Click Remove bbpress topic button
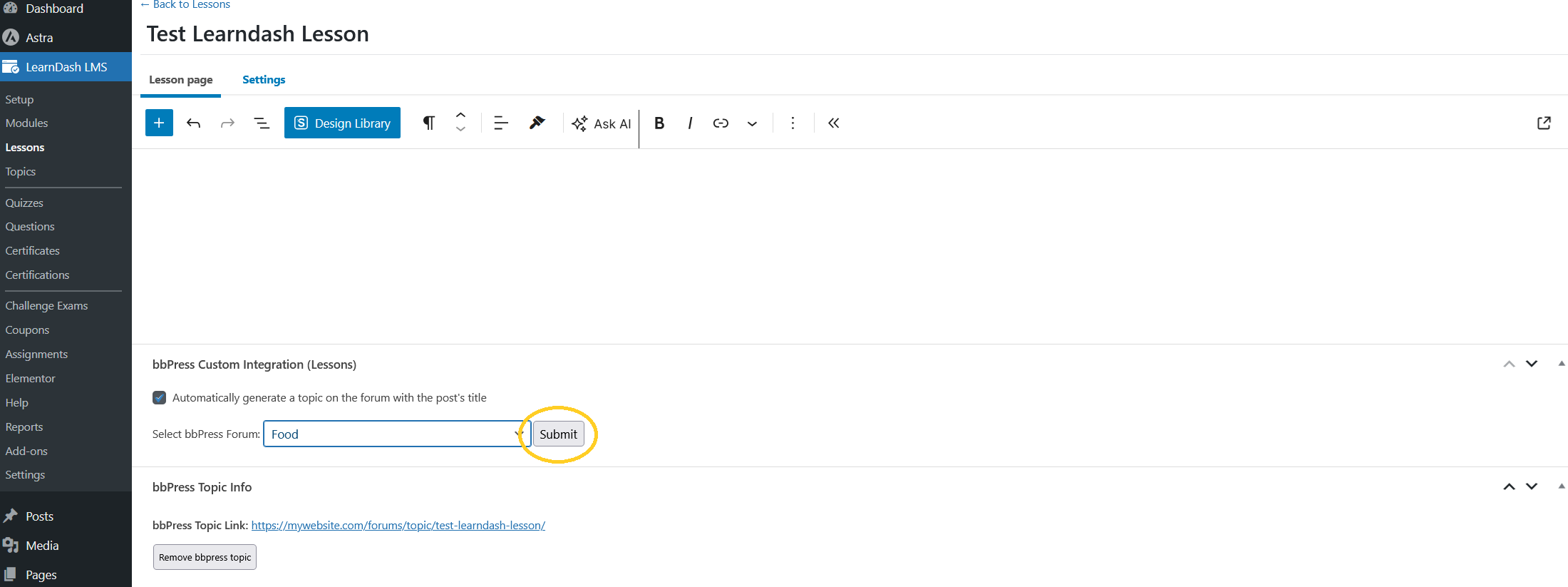The image size is (1568, 587). click(205, 557)
